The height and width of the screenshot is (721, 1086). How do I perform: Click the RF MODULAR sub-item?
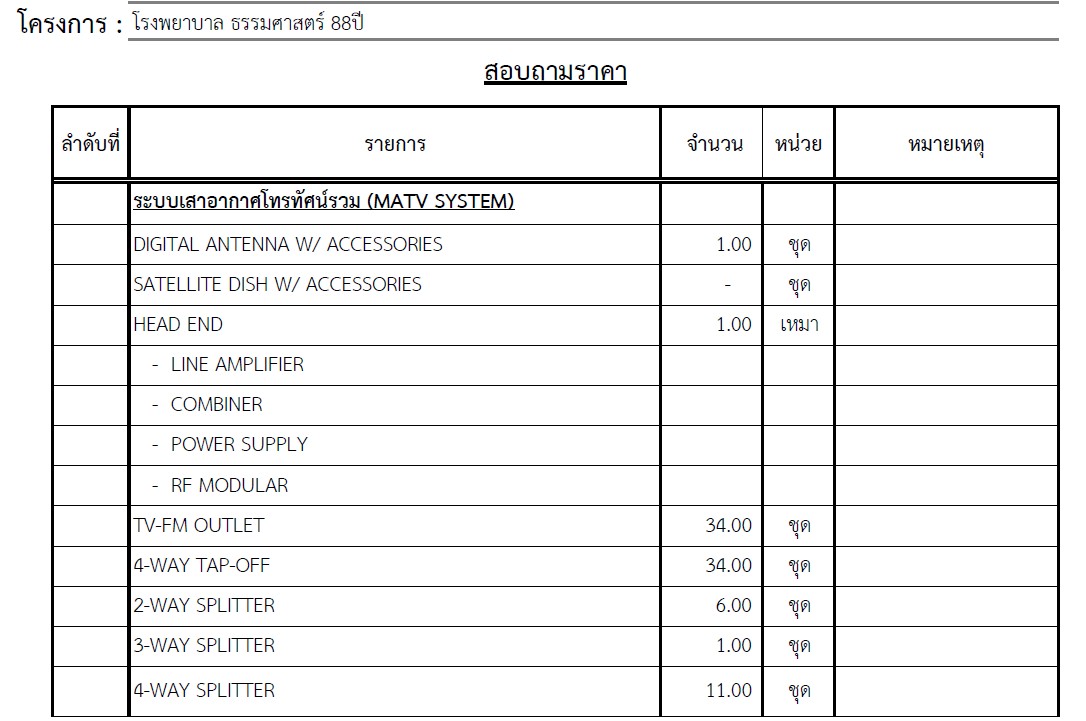tap(229, 485)
